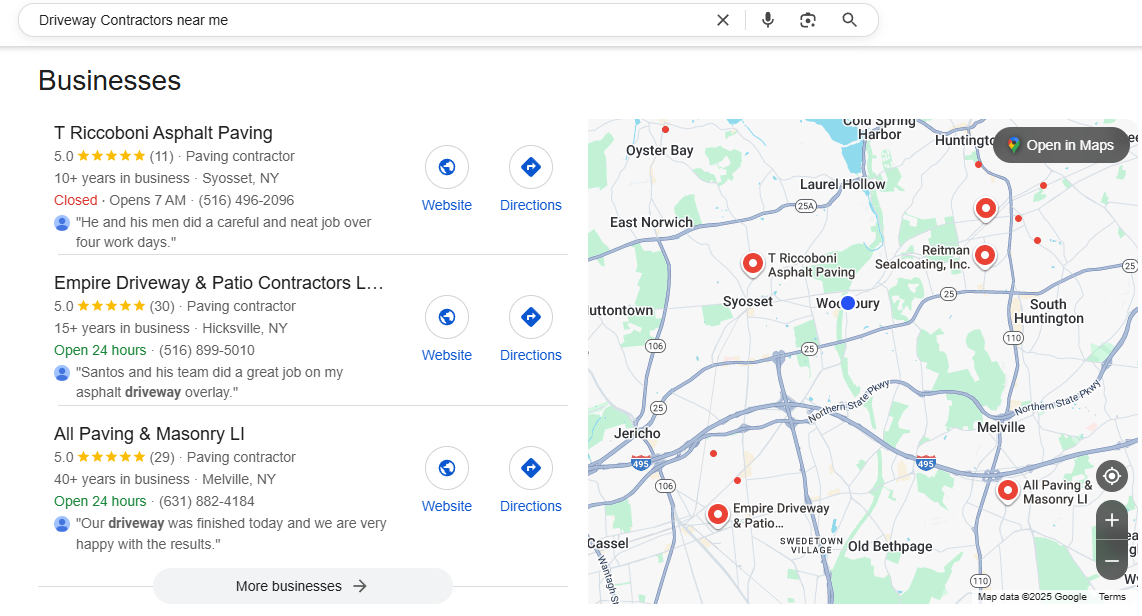1142x616 pixels.
Task: Select Reitman Sealcoating map pin
Action: tap(985, 255)
